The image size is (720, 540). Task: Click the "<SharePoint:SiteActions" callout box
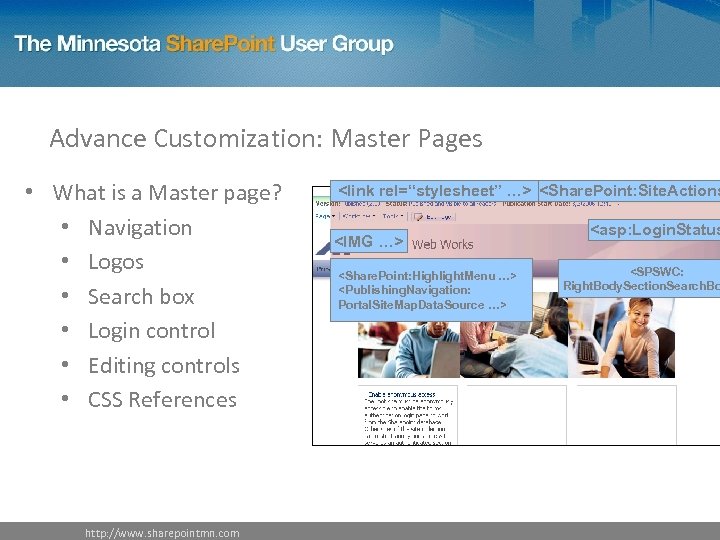(629, 191)
